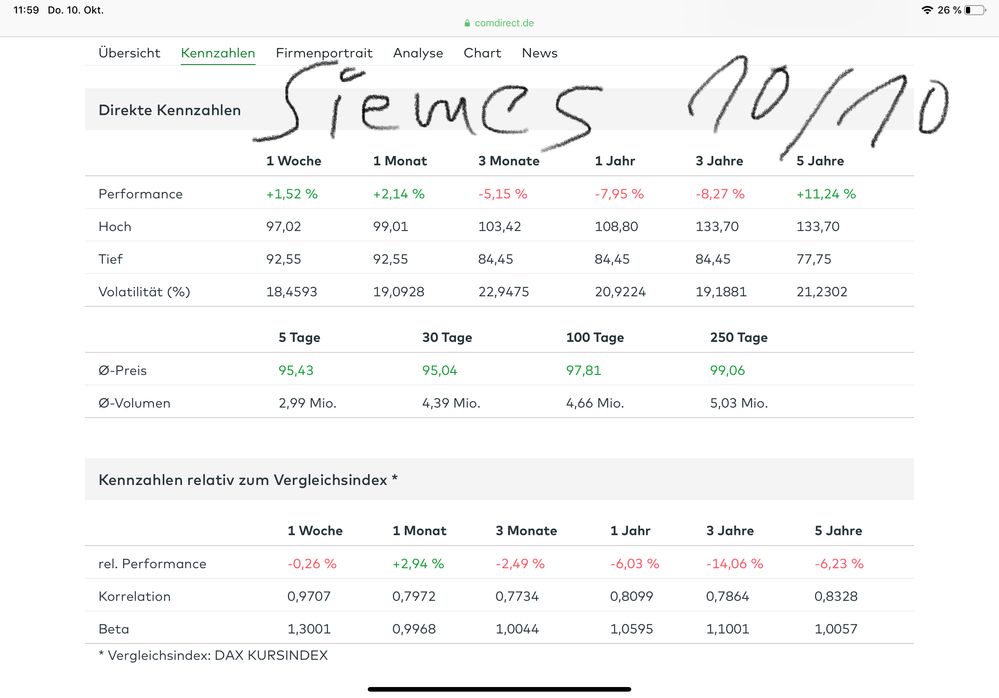Tap the comdirect.de address in URL bar
This screenshot has height=698, width=999.
tap(505, 23)
